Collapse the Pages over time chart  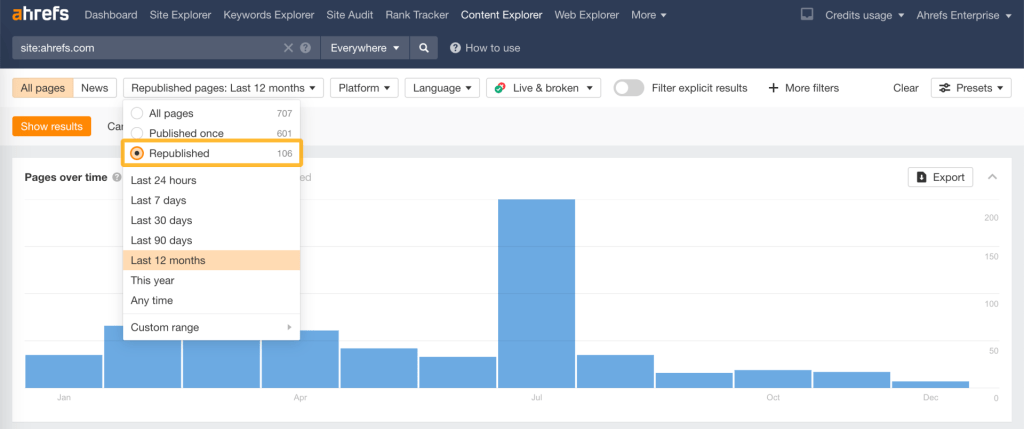[x=992, y=177]
